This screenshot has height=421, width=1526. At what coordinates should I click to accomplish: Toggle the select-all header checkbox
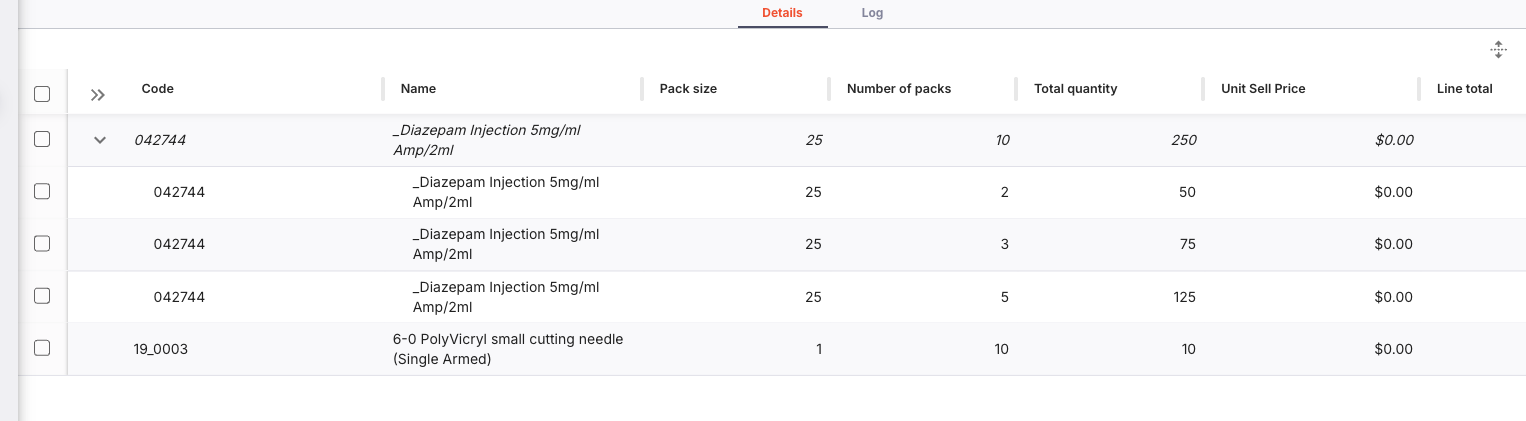point(42,94)
